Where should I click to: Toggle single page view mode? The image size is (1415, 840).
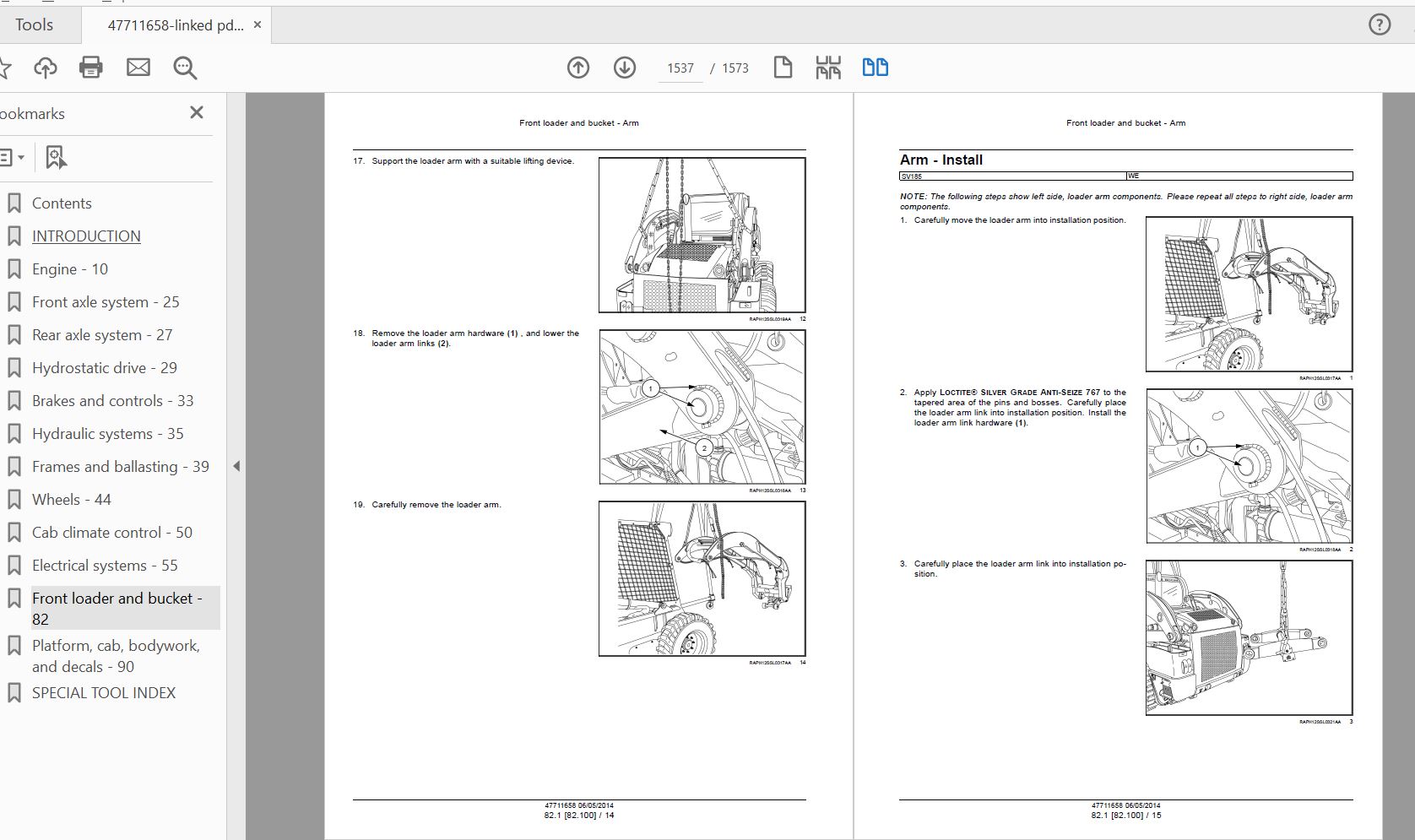pos(783,68)
